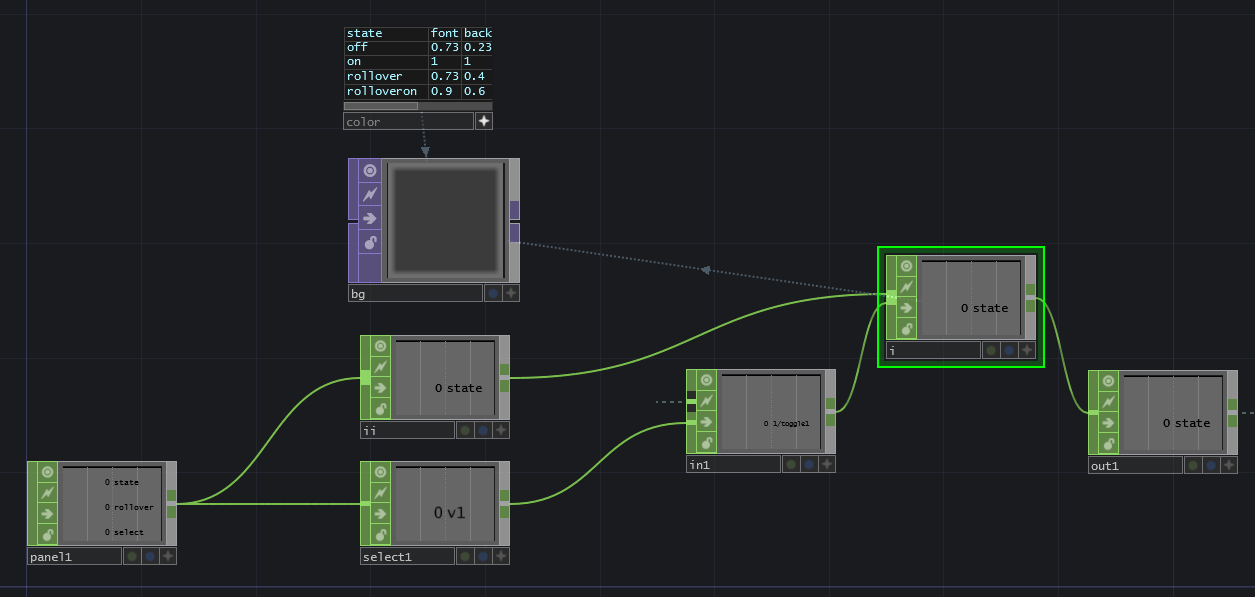Image resolution: width=1255 pixels, height=597 pixels.
Task: Click the viewer circle flag on out1 node
Action: (x=1108, y=381)
